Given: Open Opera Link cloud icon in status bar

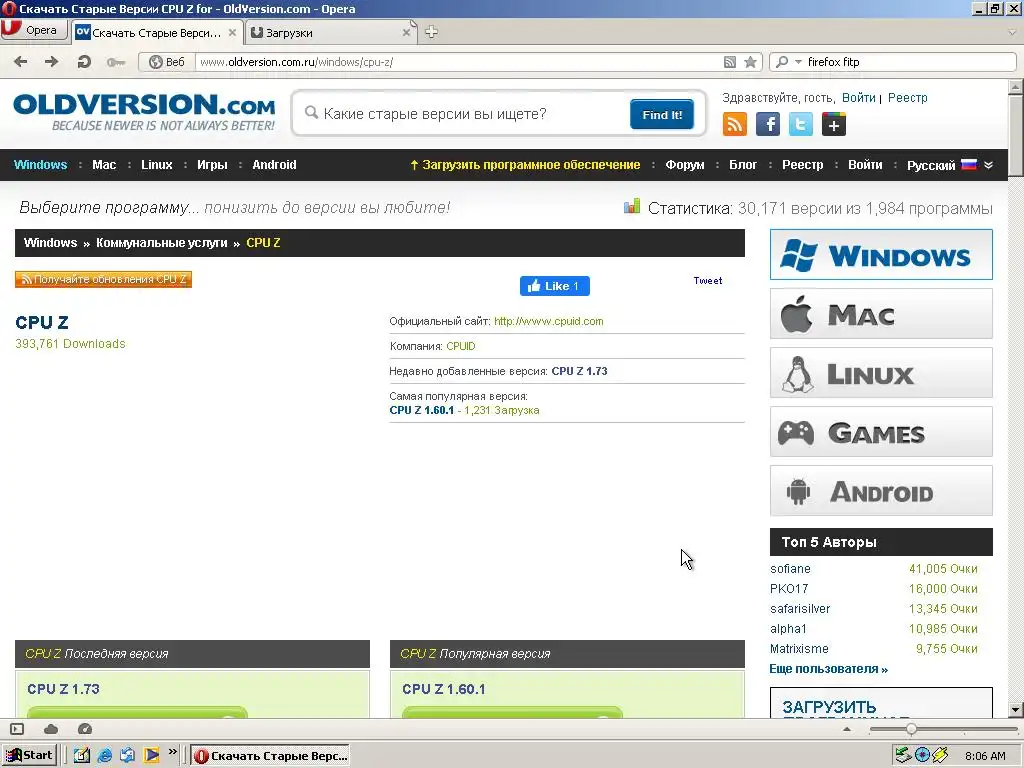Looking at the screenshot, I should [51, 729].
